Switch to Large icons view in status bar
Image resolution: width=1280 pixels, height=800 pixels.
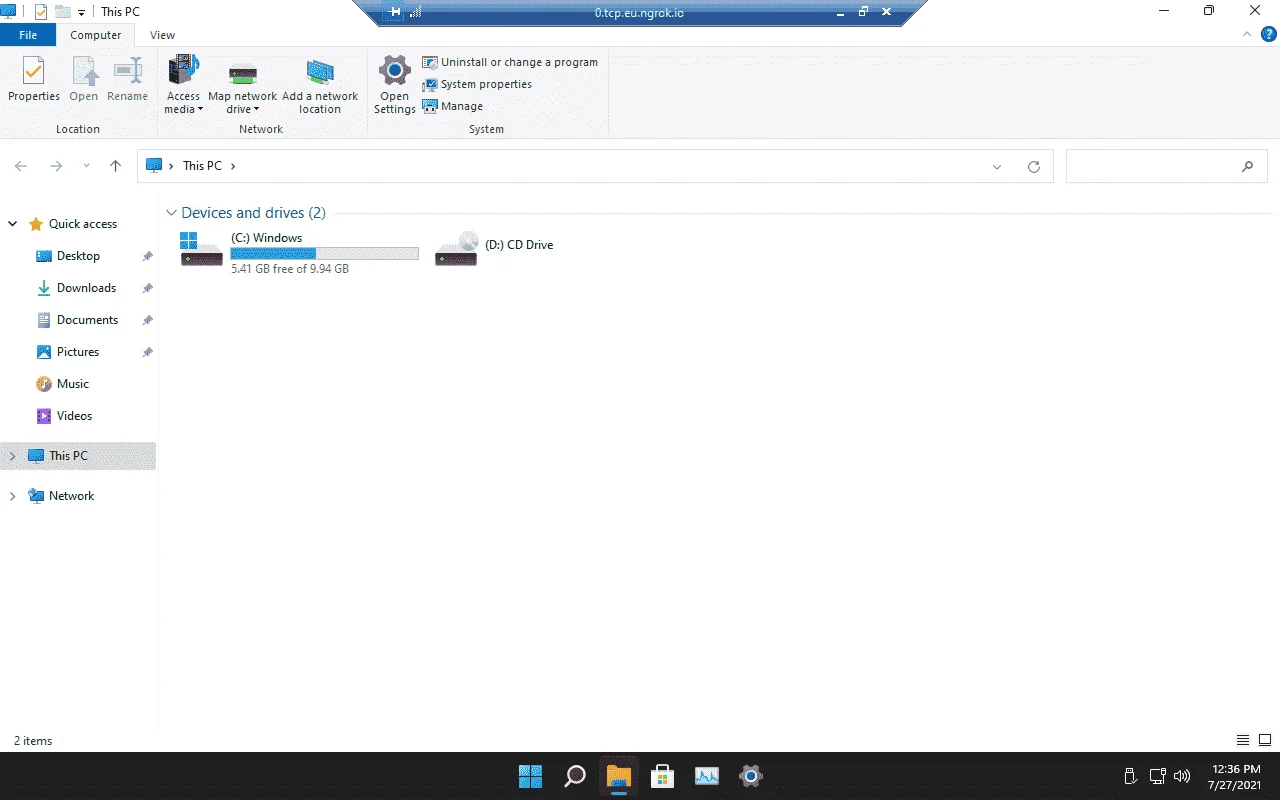1265,741
